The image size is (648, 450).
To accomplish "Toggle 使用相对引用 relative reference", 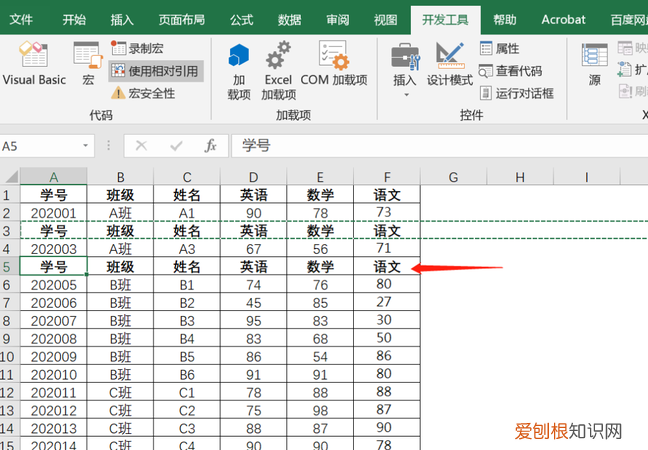I will tap(156, 71).
